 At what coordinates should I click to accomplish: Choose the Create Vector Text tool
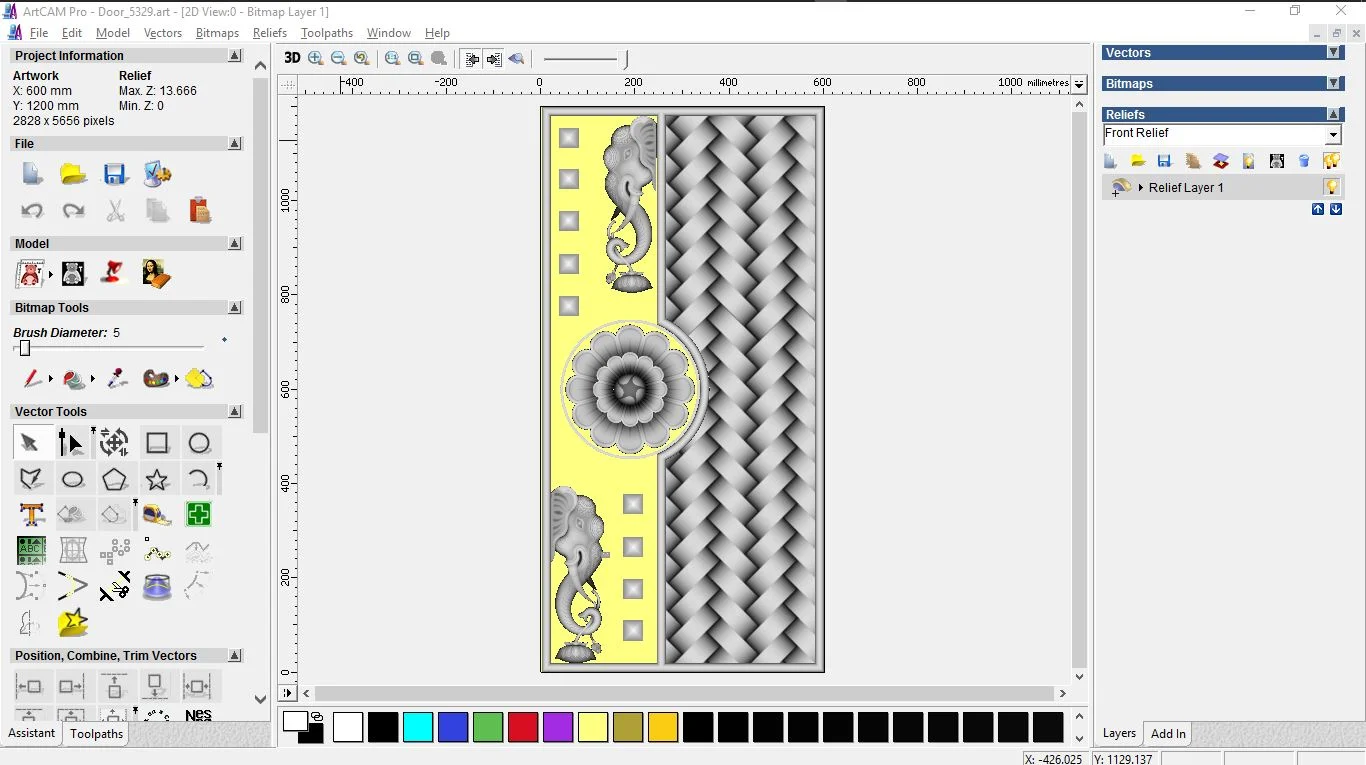[32, 514]
